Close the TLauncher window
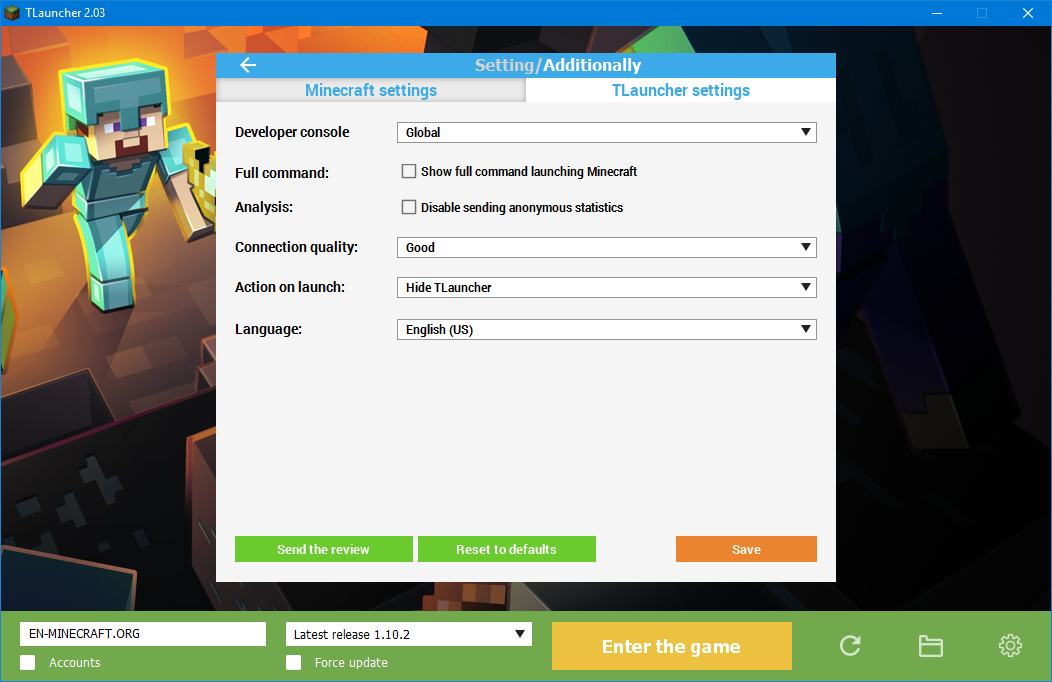This screenshot has width=1052, height=682. (x=1028, y=13)
